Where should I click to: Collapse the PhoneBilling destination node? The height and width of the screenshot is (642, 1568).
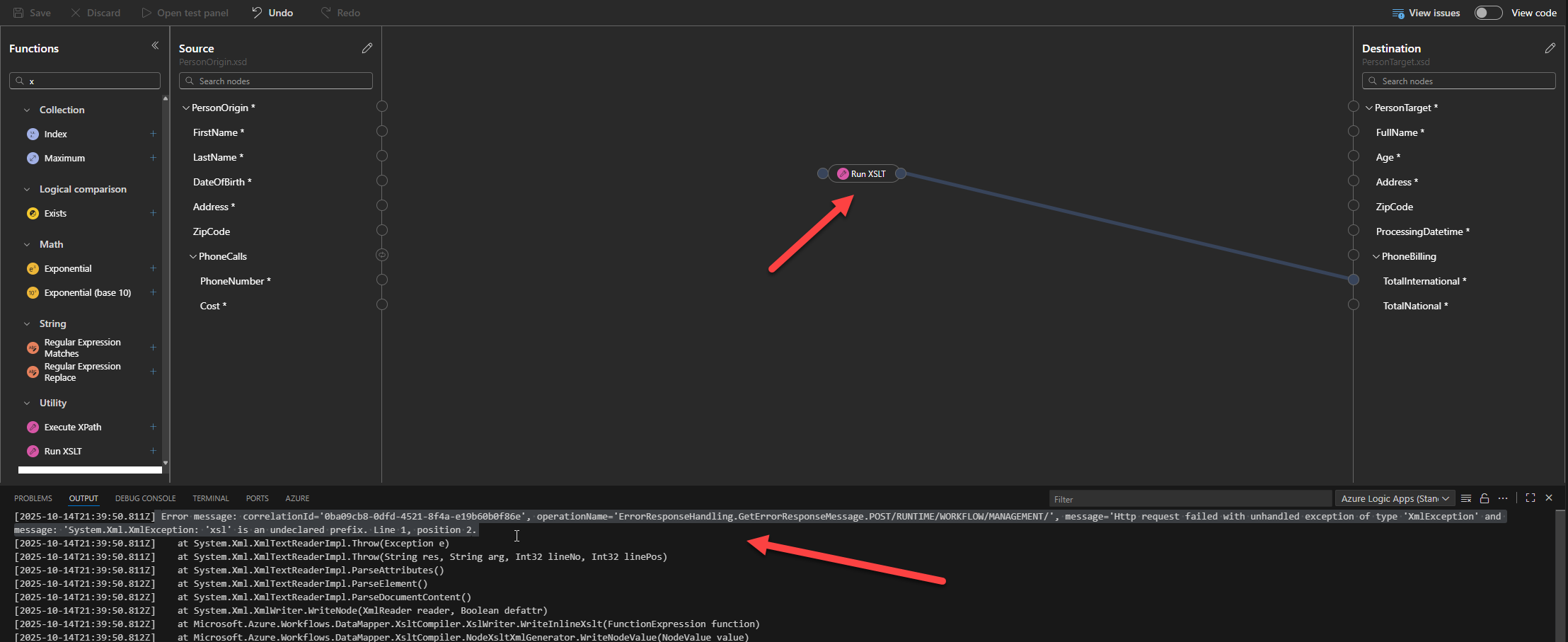[1376, 256]
